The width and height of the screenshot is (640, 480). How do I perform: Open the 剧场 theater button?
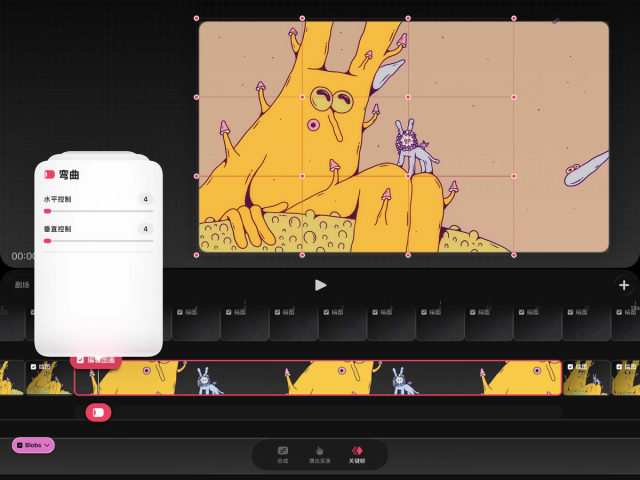point(22,285)
